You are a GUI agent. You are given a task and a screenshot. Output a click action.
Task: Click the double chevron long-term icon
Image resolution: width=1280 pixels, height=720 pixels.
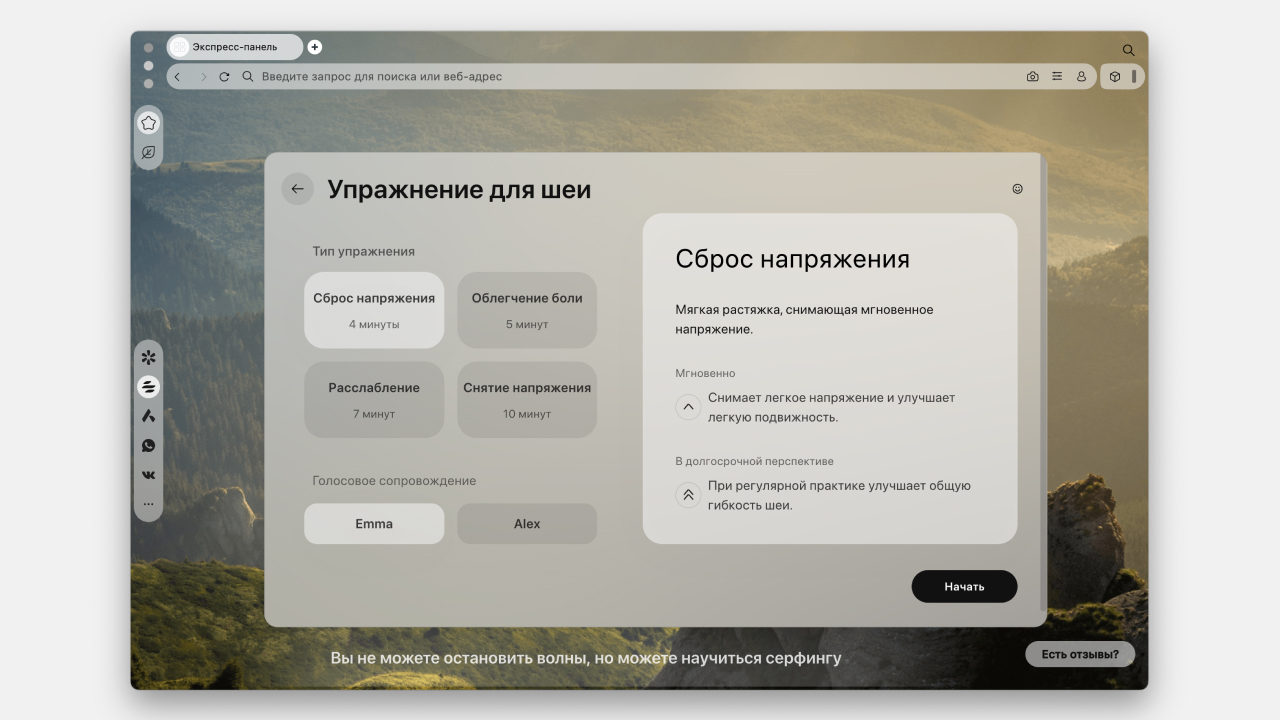(x=688, y=495)
